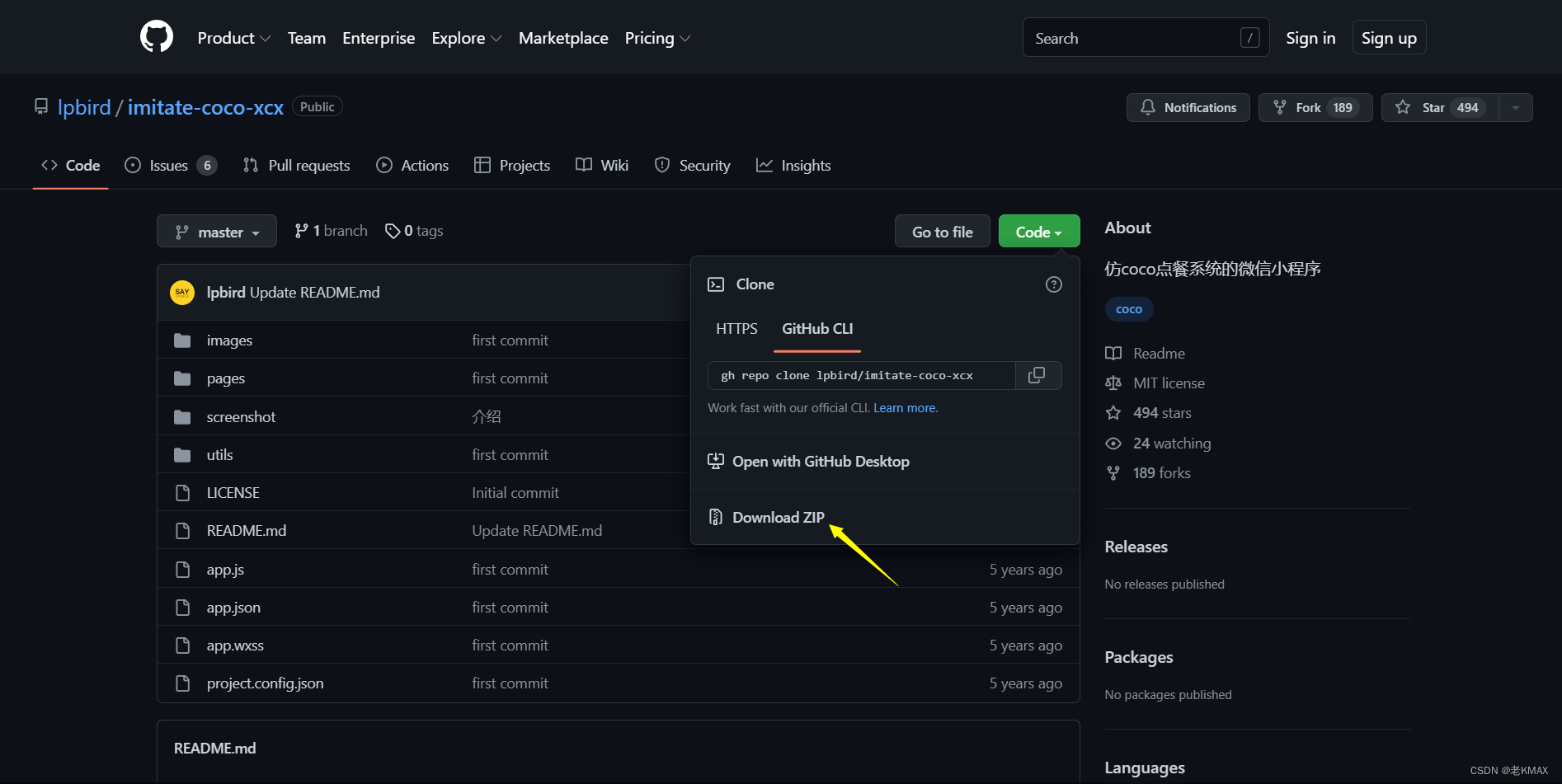Image resolution: width=1562 pixels, height=784 pixels.
Task: Click the Sign up button
Action: tap(1389, 38)
